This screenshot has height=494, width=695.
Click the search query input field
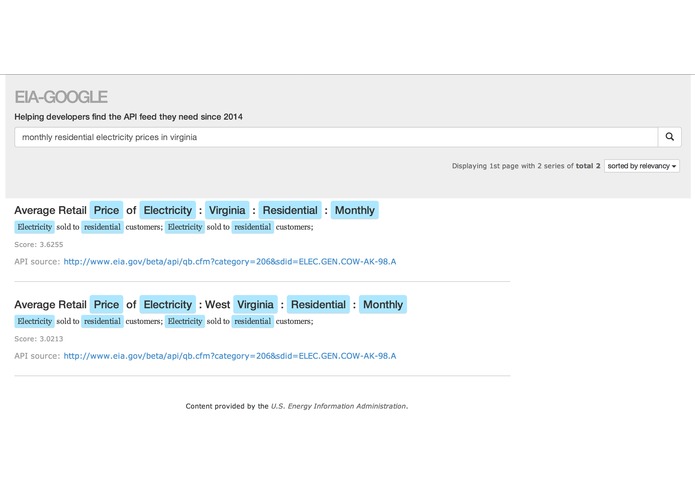[336, 137]
